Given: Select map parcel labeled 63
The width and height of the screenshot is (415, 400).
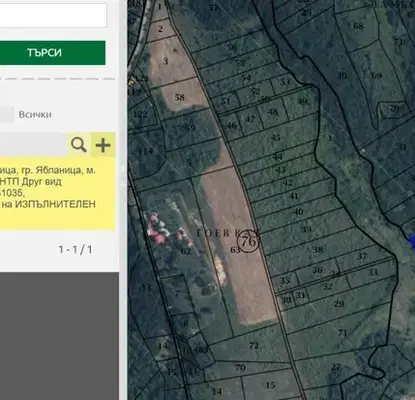Looking at the screenshot, I should (x=235, y=249).
